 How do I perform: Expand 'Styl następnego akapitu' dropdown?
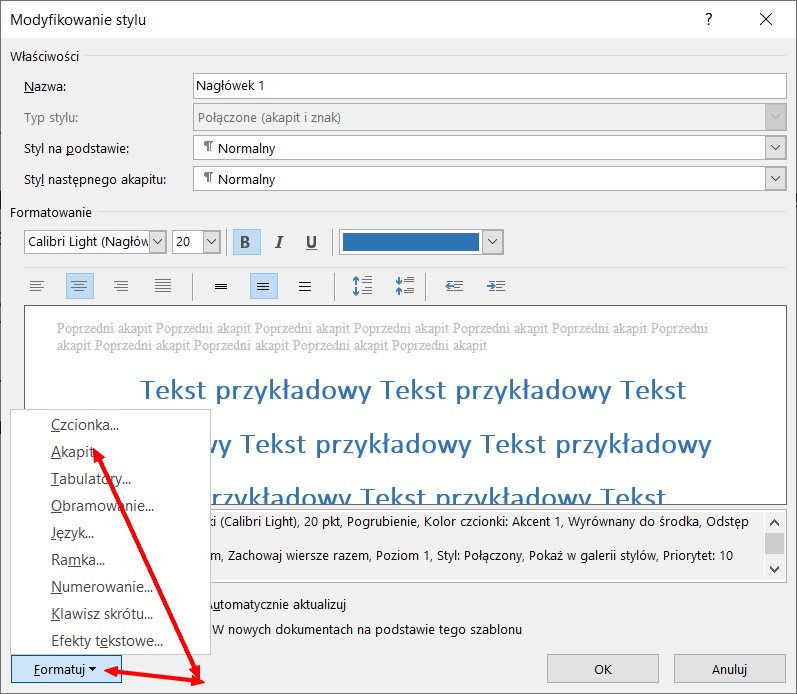pos(775,179)
